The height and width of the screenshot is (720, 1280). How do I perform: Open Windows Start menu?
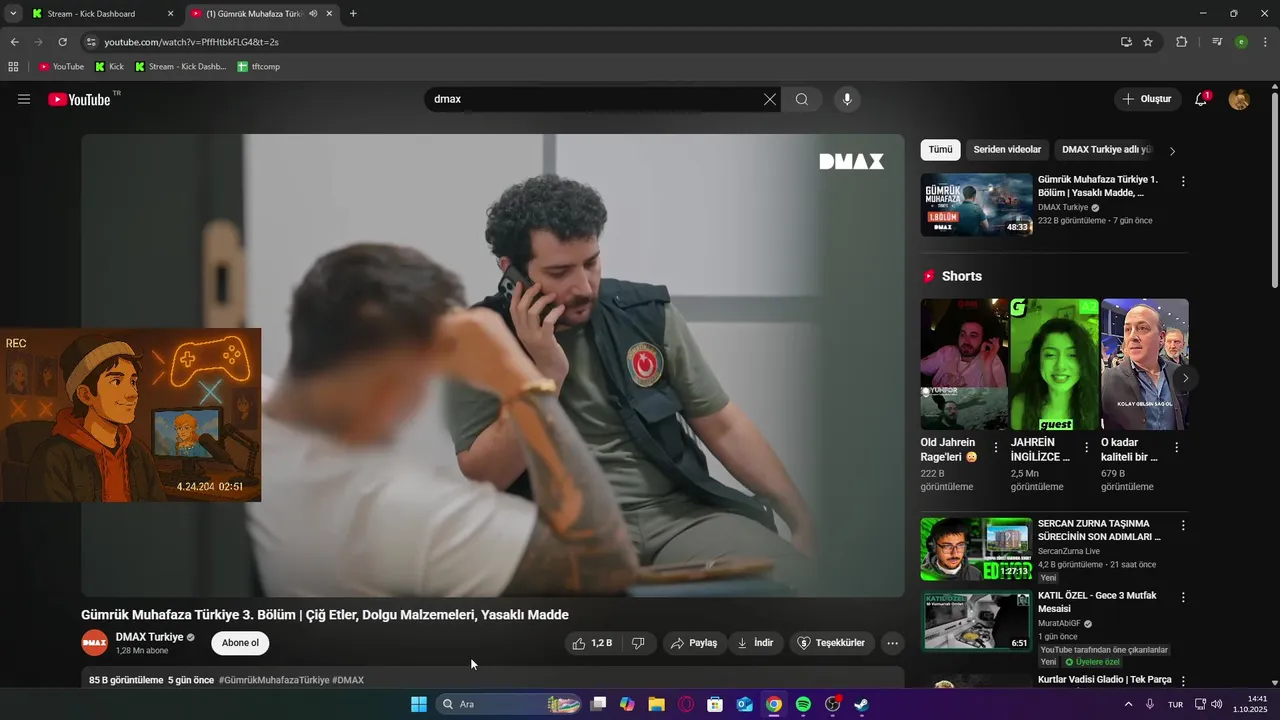coord(419,704)
